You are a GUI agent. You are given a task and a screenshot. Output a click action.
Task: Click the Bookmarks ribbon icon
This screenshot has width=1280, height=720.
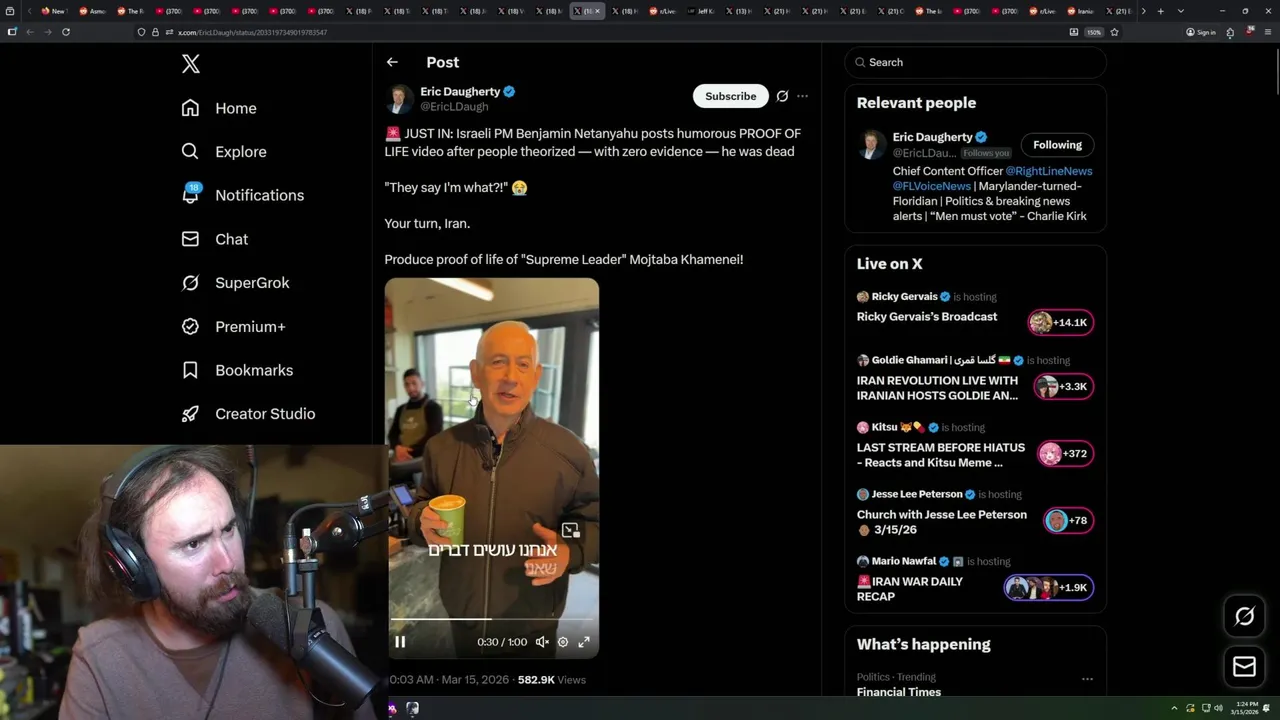(190, 370)
